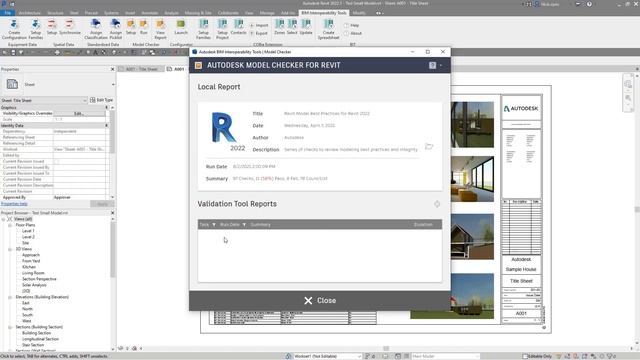Collapse Sections (Building Section) node
Image resolution: width=640 pixels, height=360 pixels.
tap(10, 327)
